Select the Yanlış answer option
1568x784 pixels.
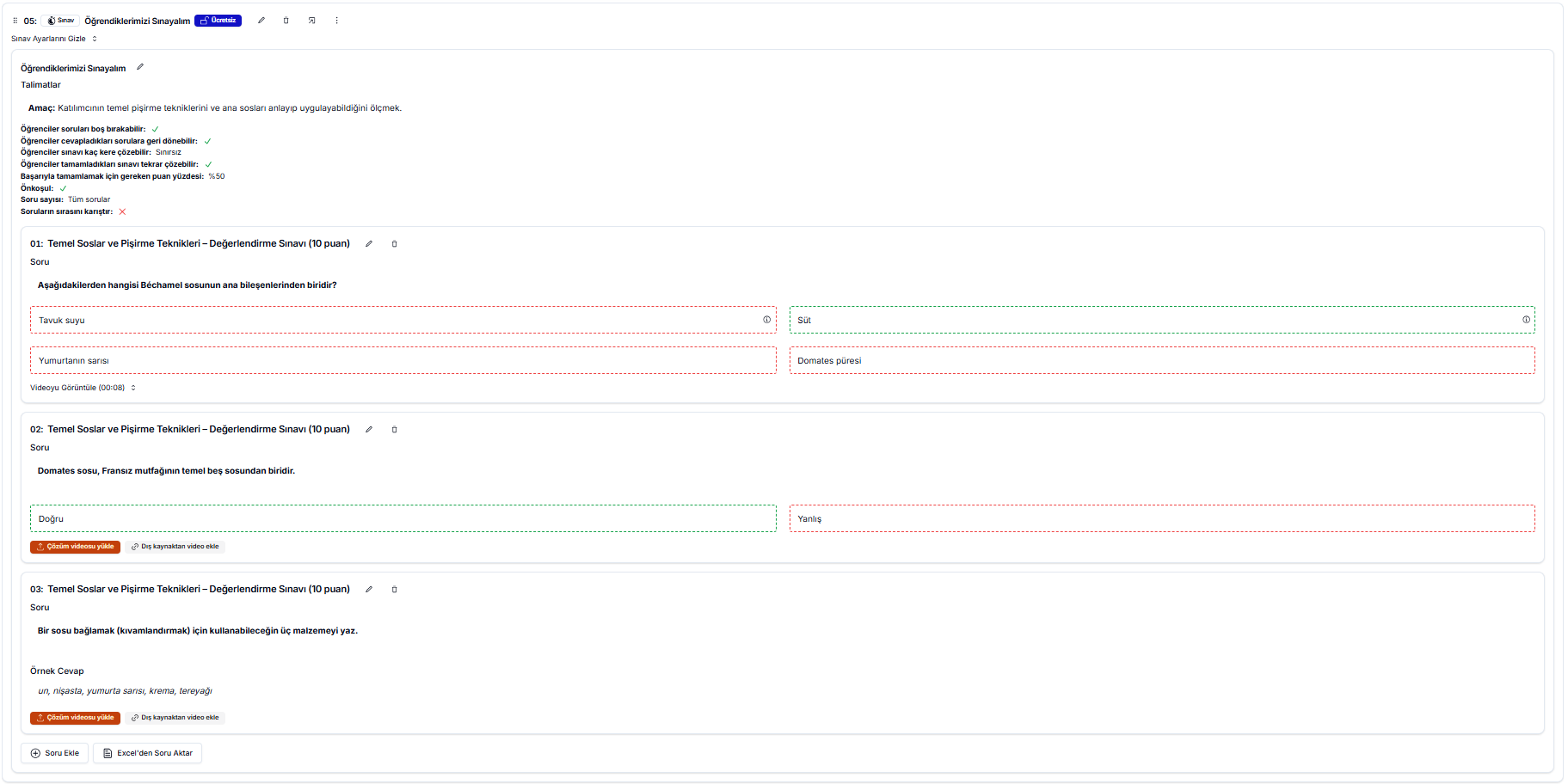tap(1161, 518)
